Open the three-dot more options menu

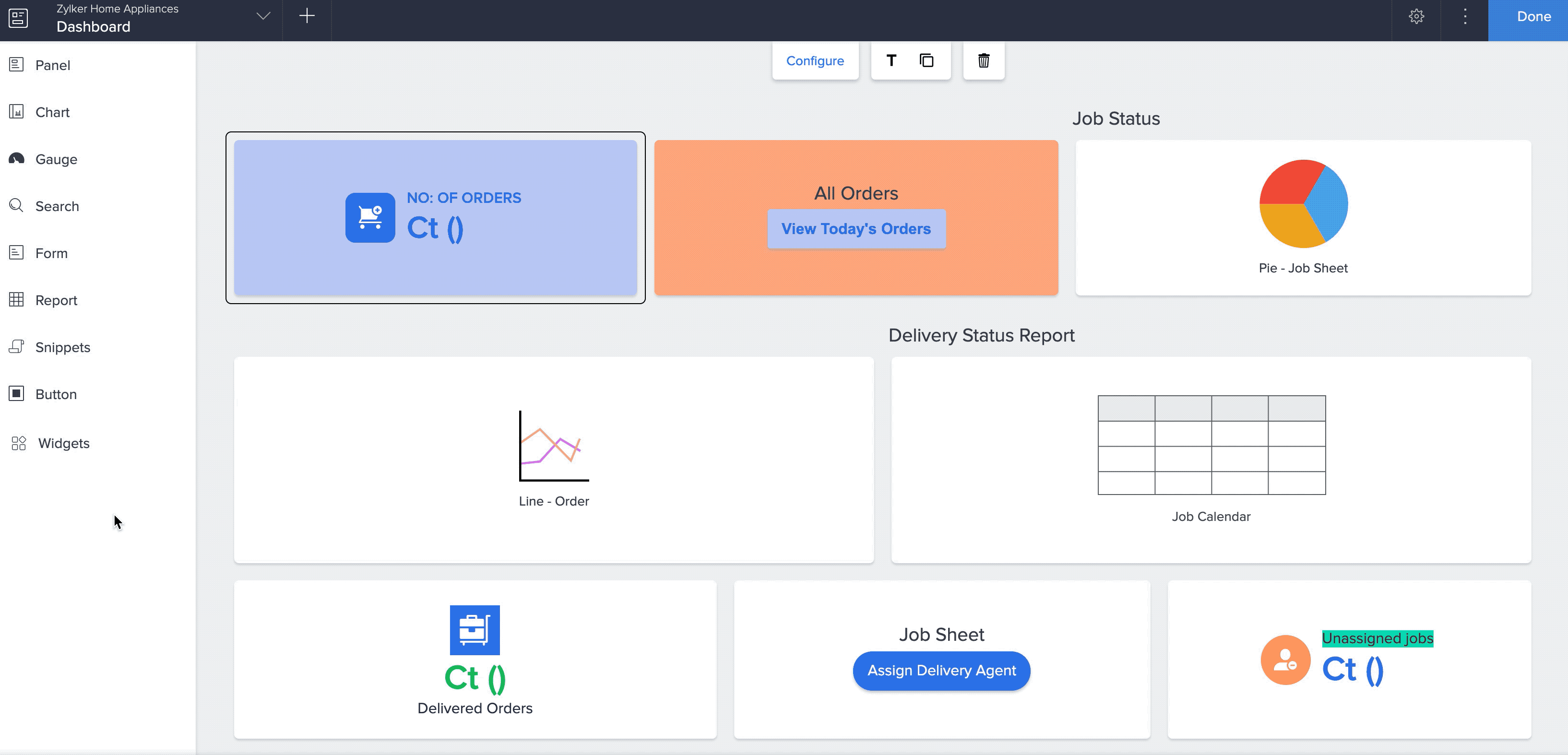pos(1464,16)
